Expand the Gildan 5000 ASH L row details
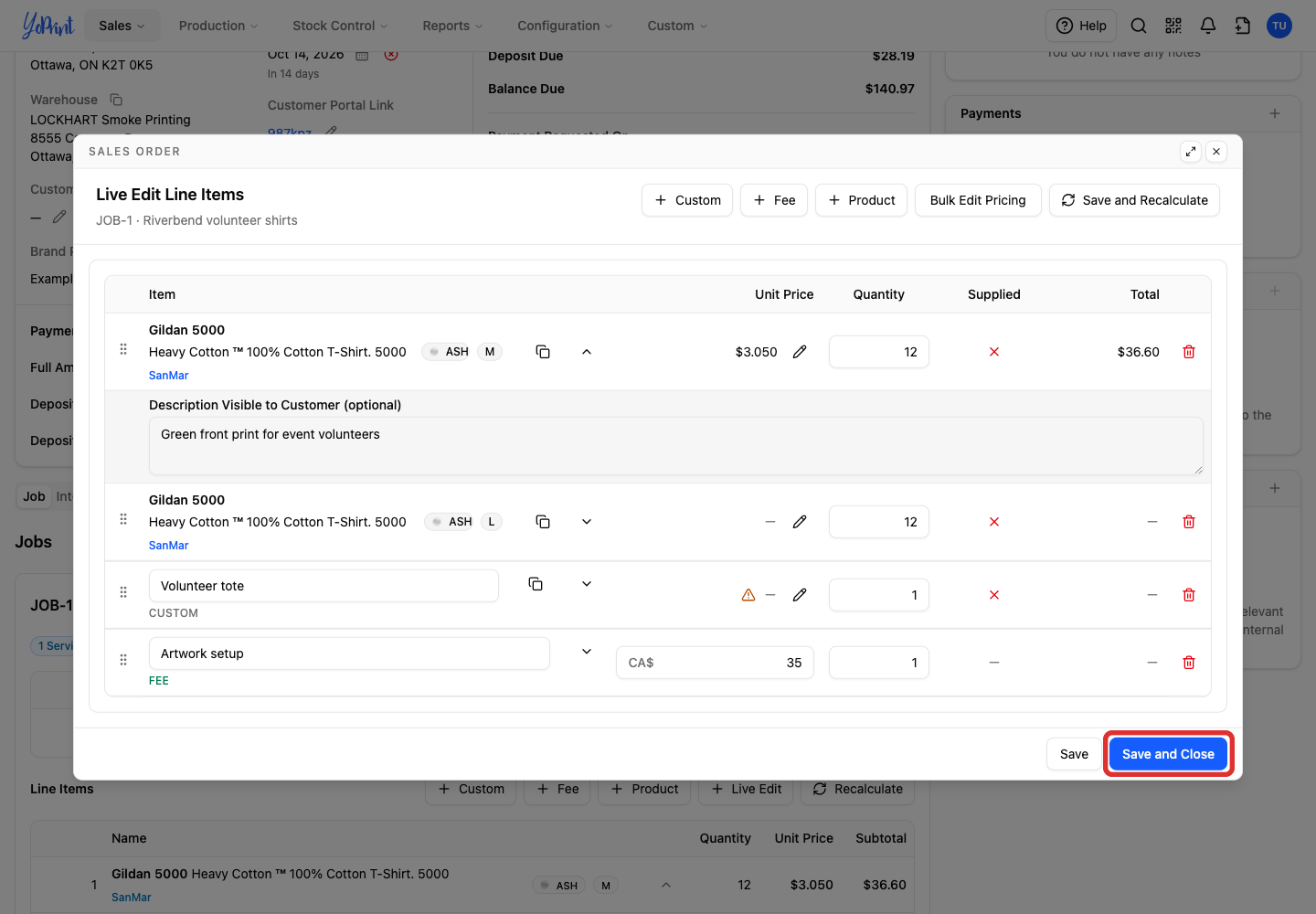The image size is (1316, 914). pyautogui.click(x=587, y=522)
